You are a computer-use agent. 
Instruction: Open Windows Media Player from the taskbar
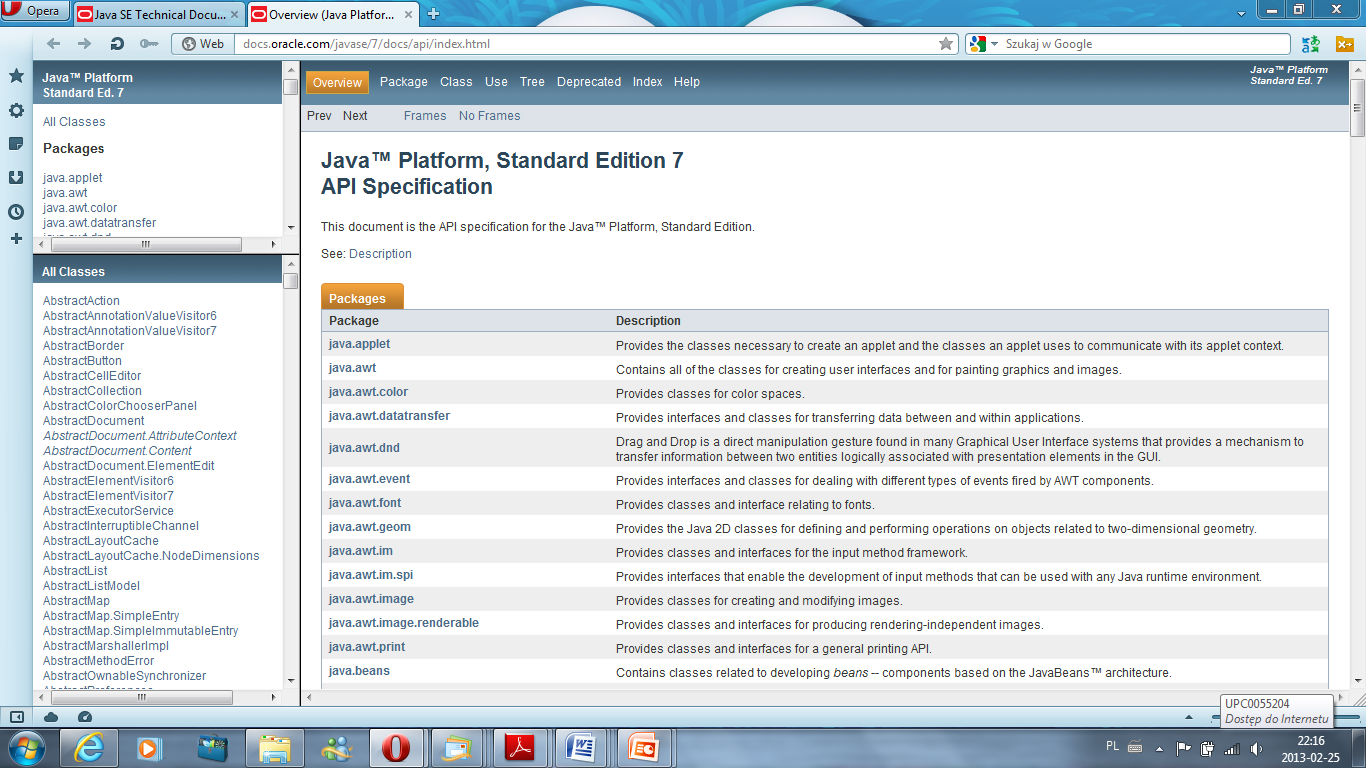pos(149,748)
